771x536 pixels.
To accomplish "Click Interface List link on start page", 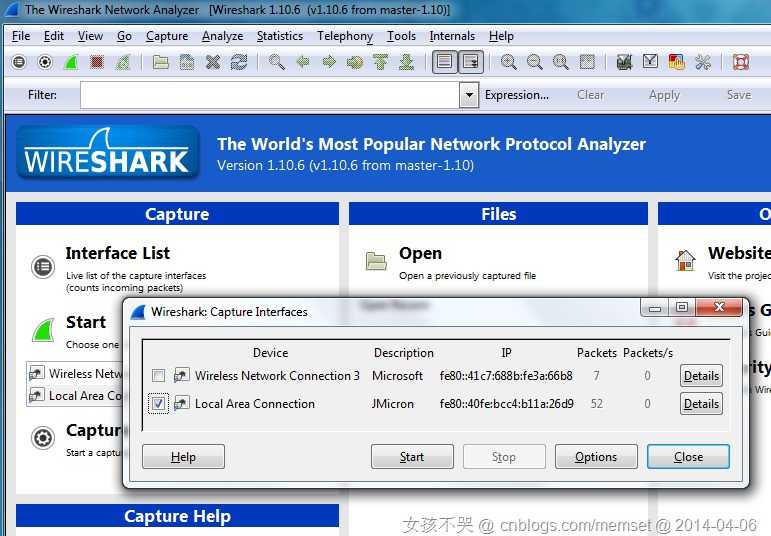I will [118, 253].
